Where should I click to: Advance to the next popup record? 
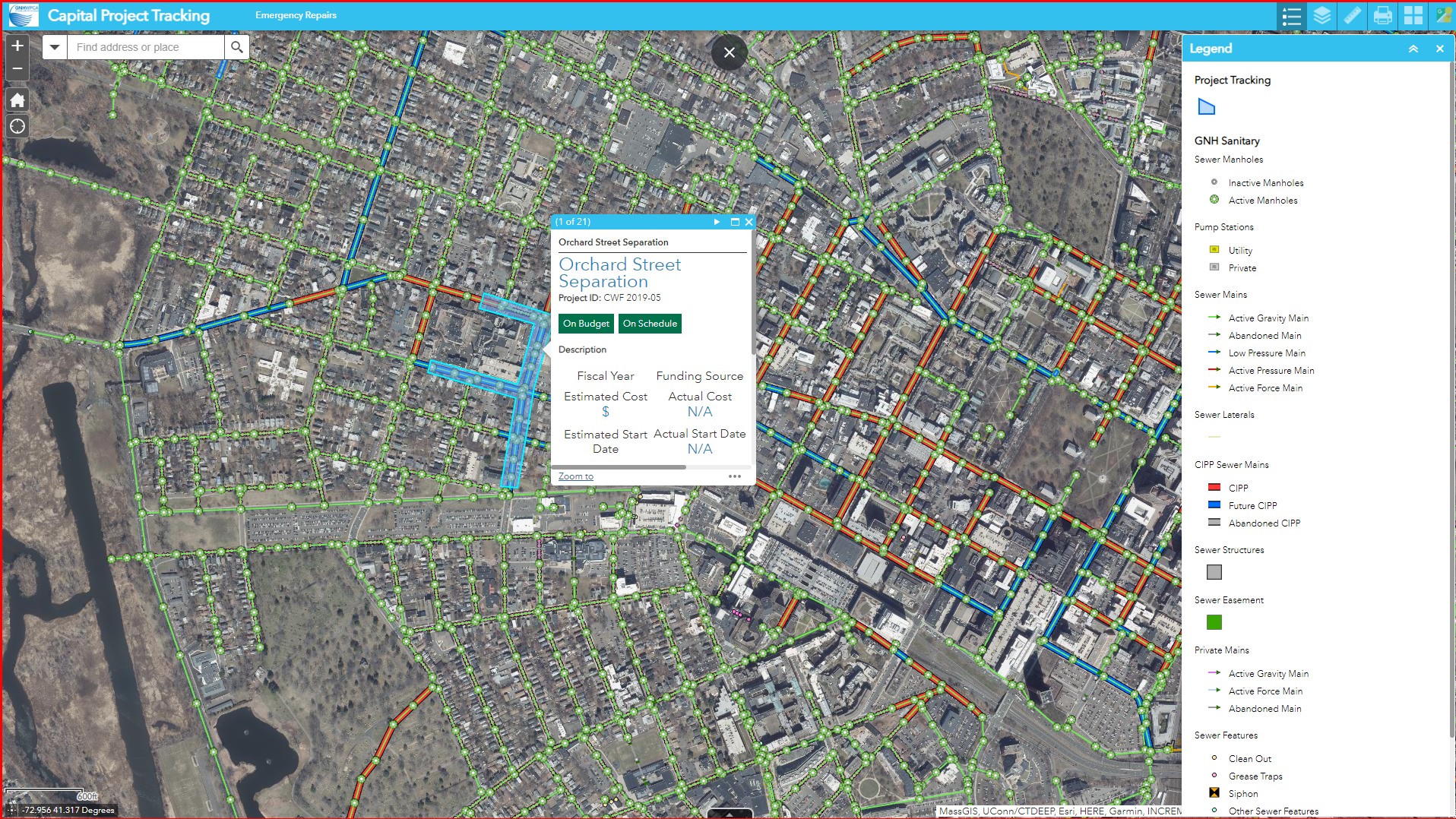click(x=716, y=222)
